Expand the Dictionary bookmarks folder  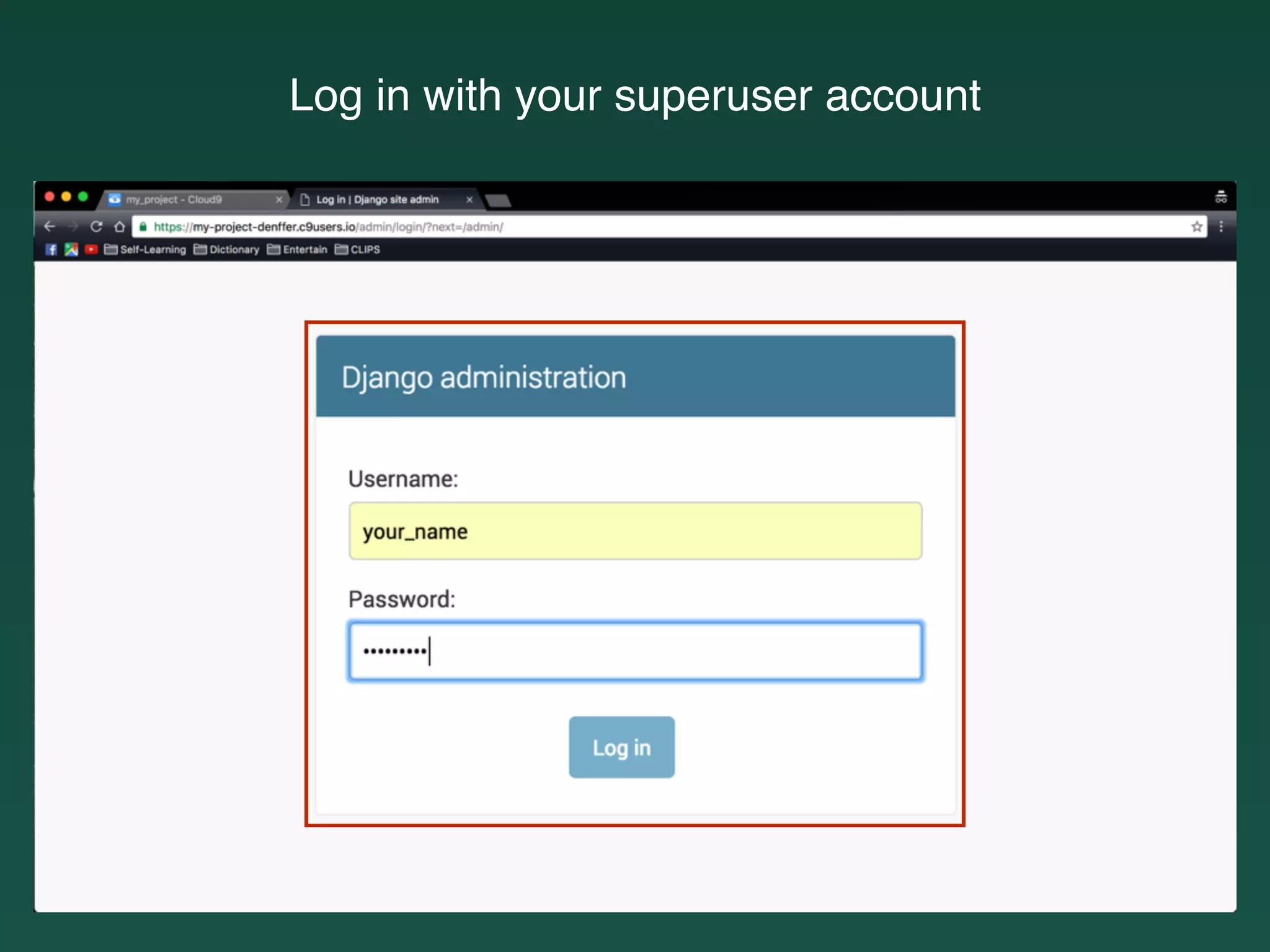click(x=226, y=249)
